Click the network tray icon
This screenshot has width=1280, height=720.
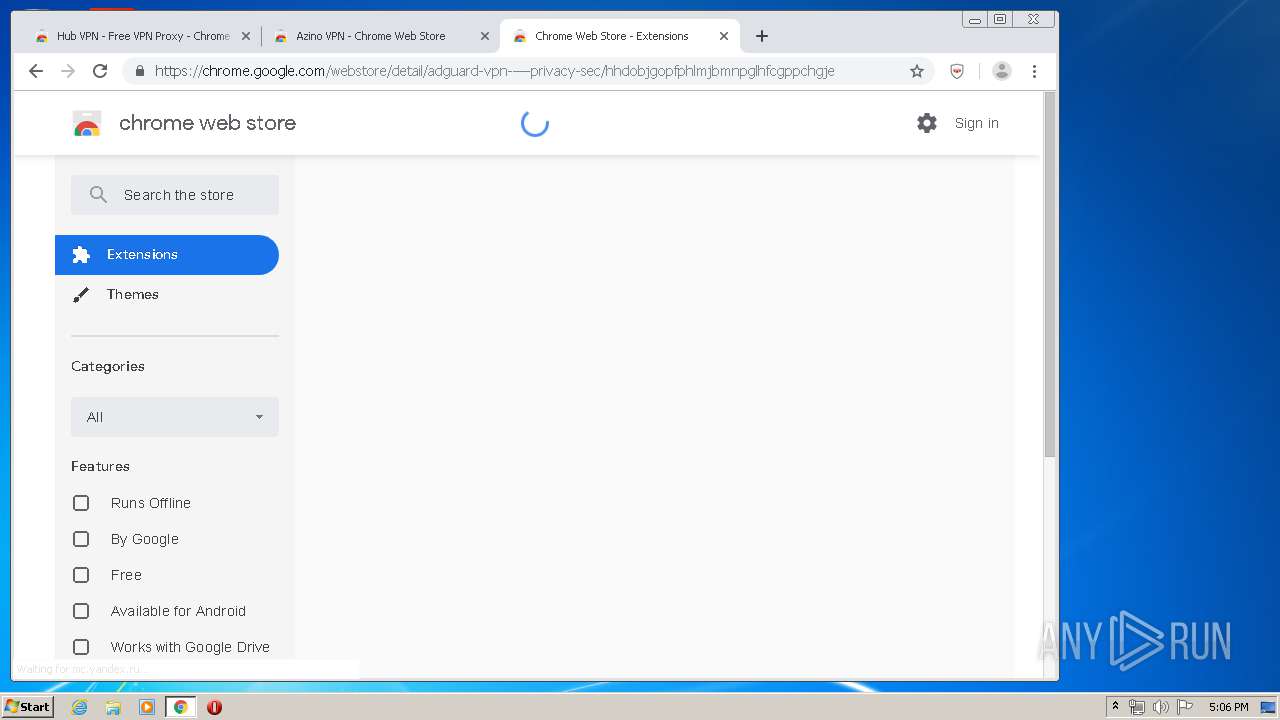[x=1137, y=707]
